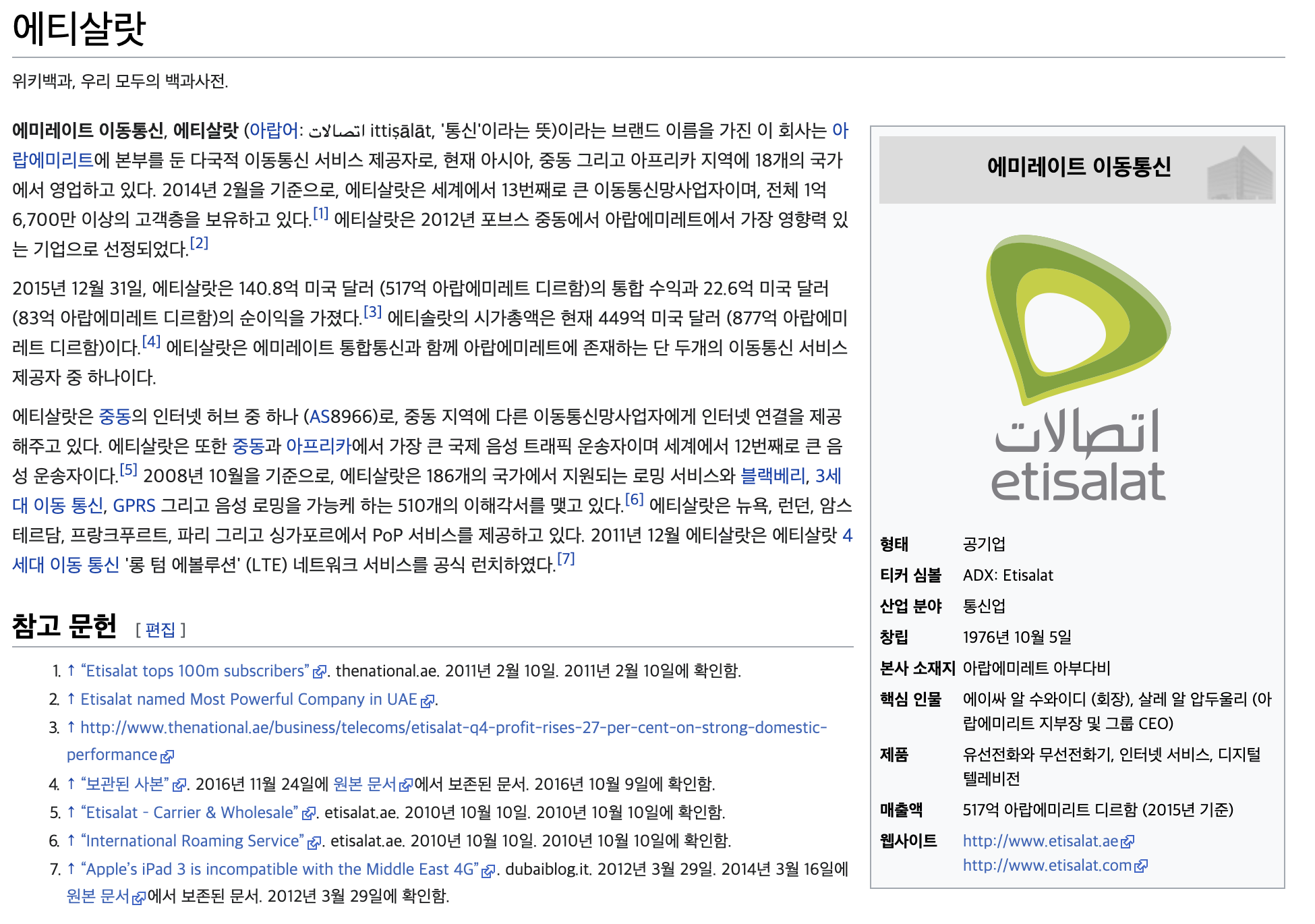This screenshot has width=1315, height=924.
Task: Jump to footnote [1] citation
Action: tap(321, 214)
